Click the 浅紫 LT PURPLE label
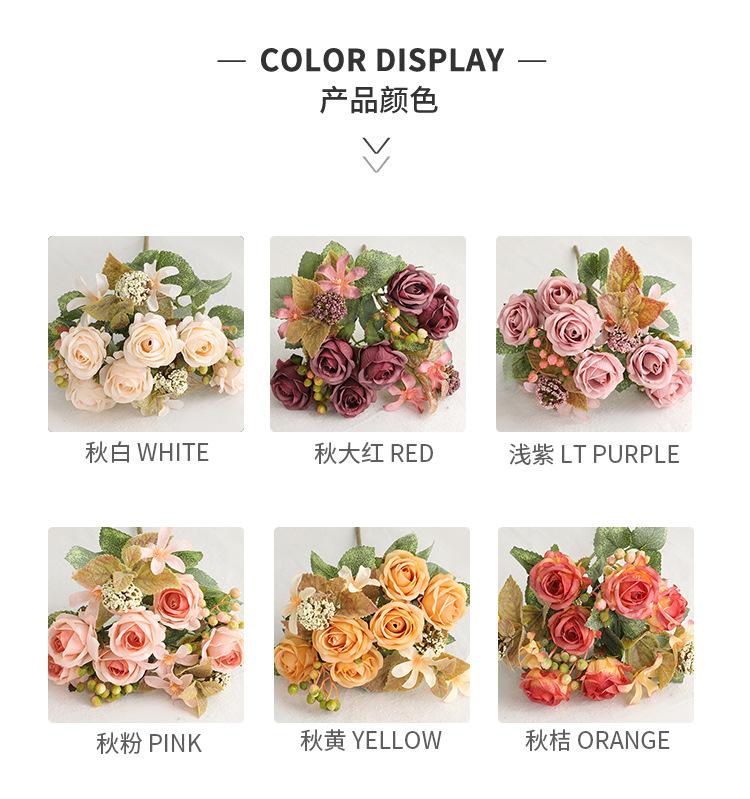This screenshot has width=750, height=799. point(594,454)
